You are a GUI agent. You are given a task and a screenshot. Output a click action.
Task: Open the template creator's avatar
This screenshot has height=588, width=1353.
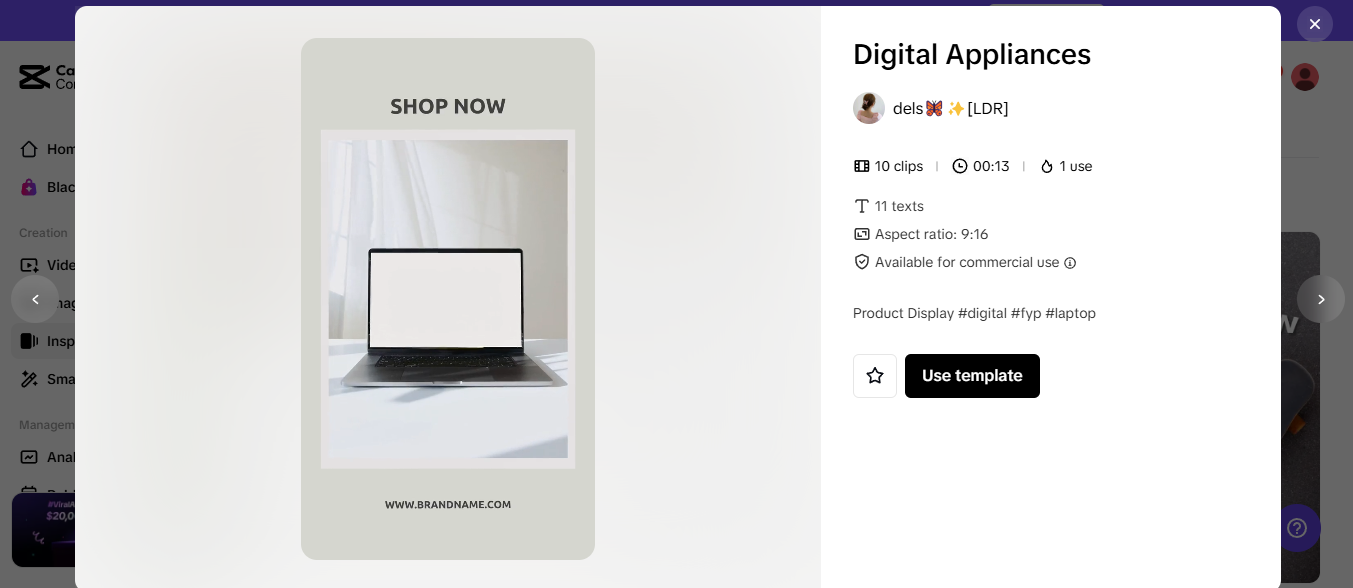tap(868, 108)
